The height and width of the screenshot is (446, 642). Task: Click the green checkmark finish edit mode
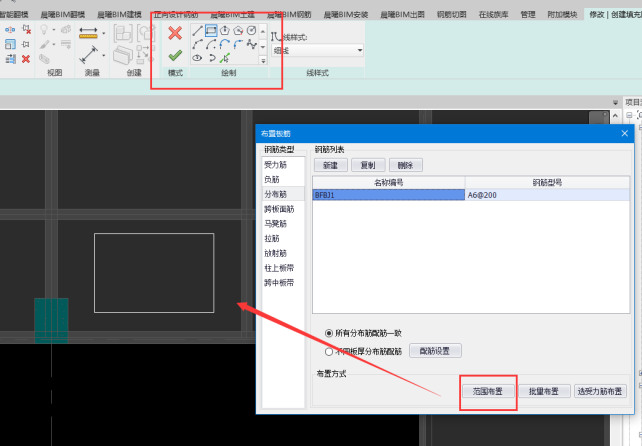[x=175, y=56]
